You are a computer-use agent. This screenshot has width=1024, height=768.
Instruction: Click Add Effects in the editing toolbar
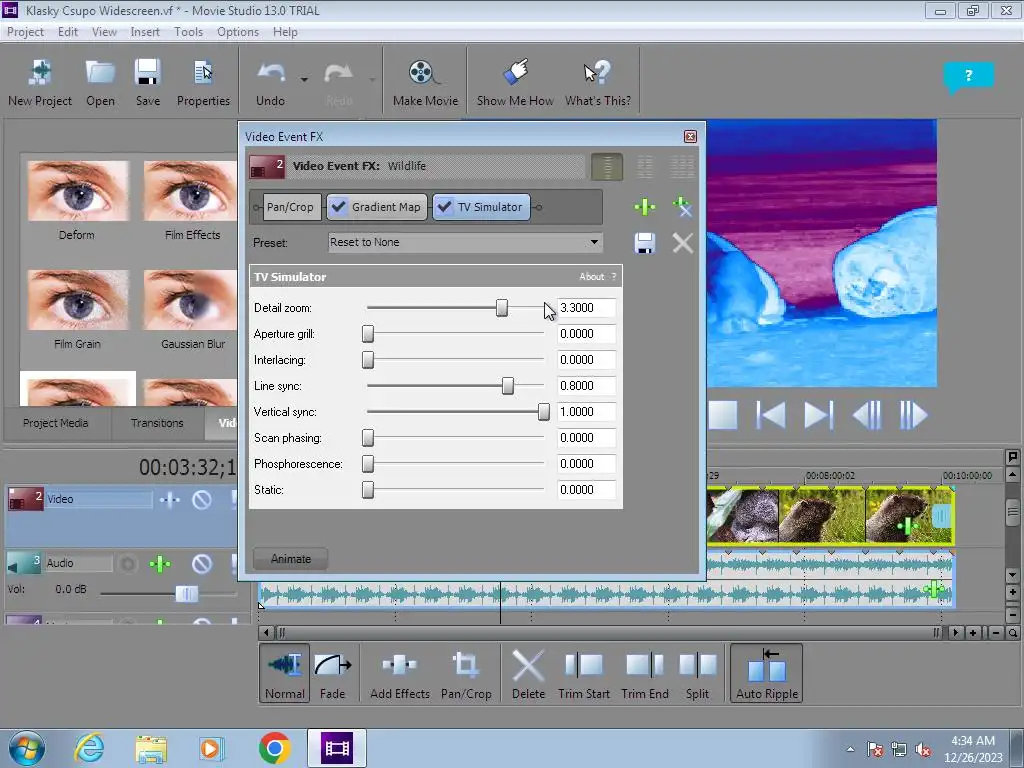point(400,673)
